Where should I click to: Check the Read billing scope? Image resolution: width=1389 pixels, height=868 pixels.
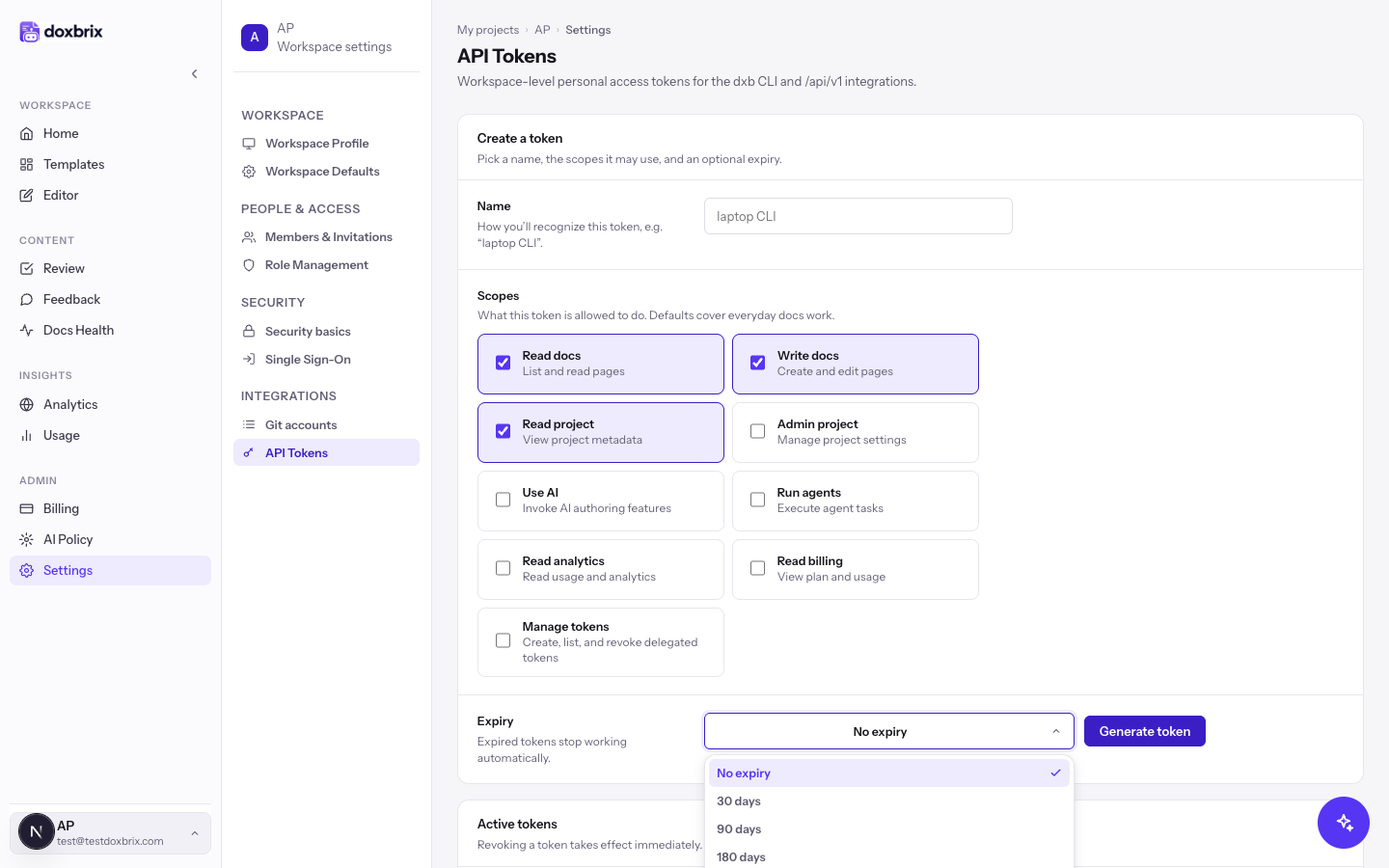pos(758,568)
